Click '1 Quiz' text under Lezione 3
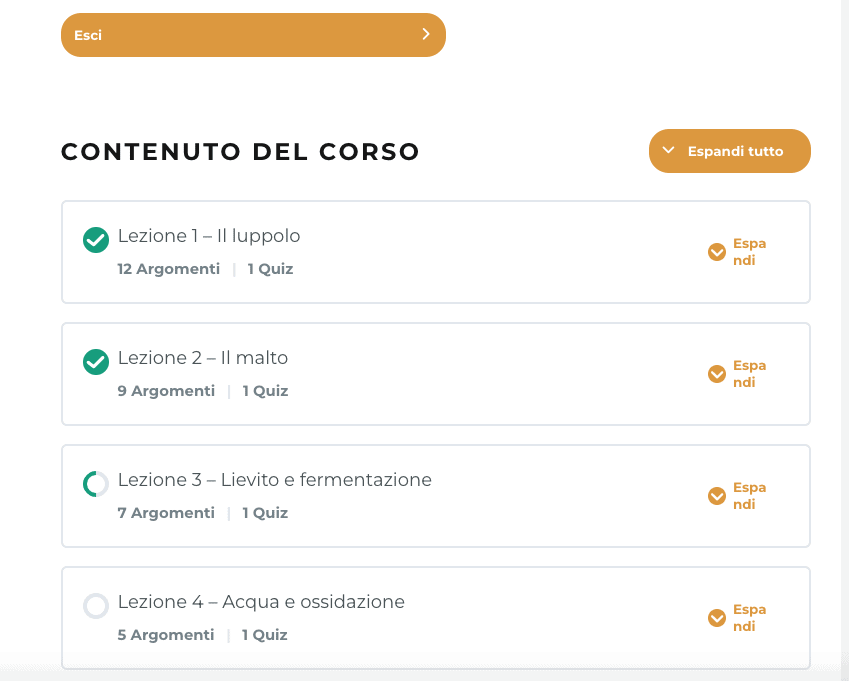The image size is (849, 681). coord(265,513)
